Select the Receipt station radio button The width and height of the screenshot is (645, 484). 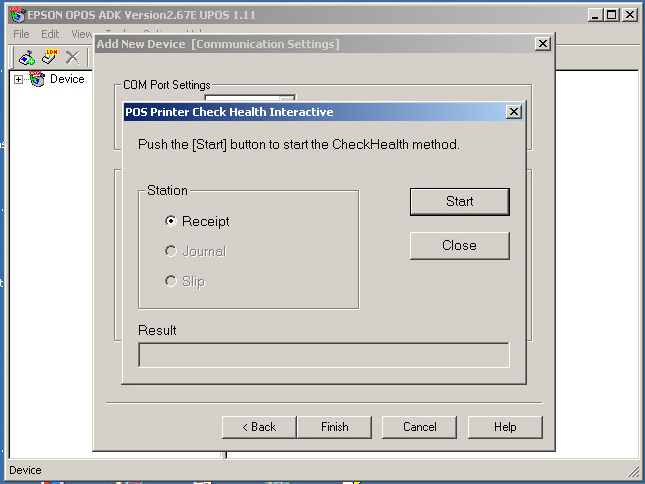[x=171, y=221]
